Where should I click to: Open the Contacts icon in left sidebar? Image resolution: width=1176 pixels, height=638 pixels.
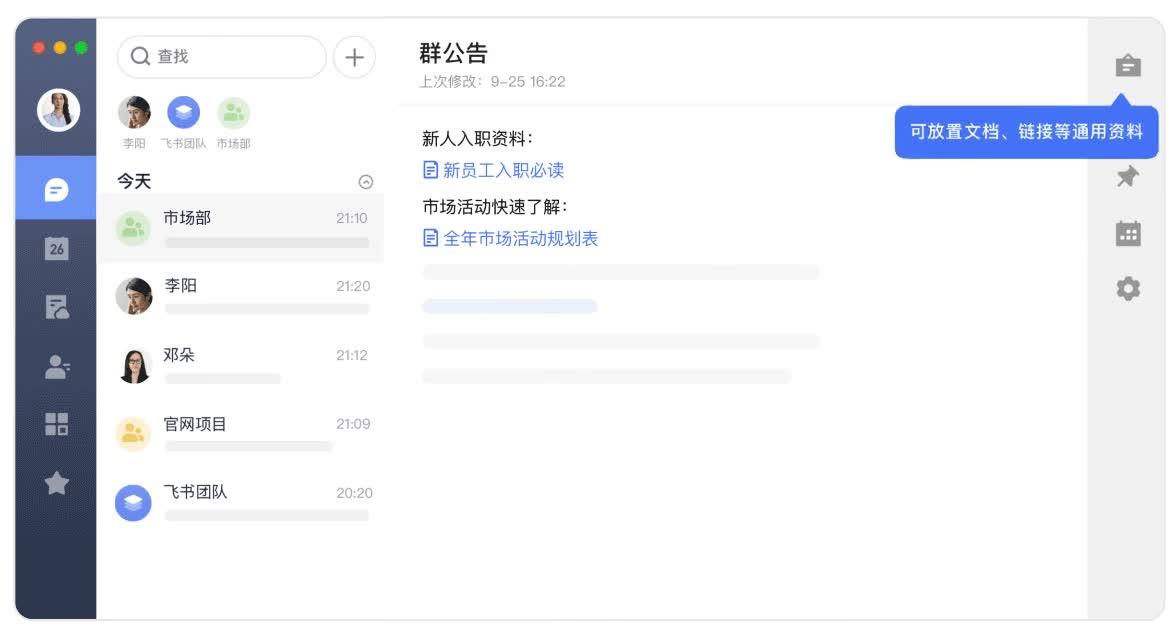click(x=56, y=367)
